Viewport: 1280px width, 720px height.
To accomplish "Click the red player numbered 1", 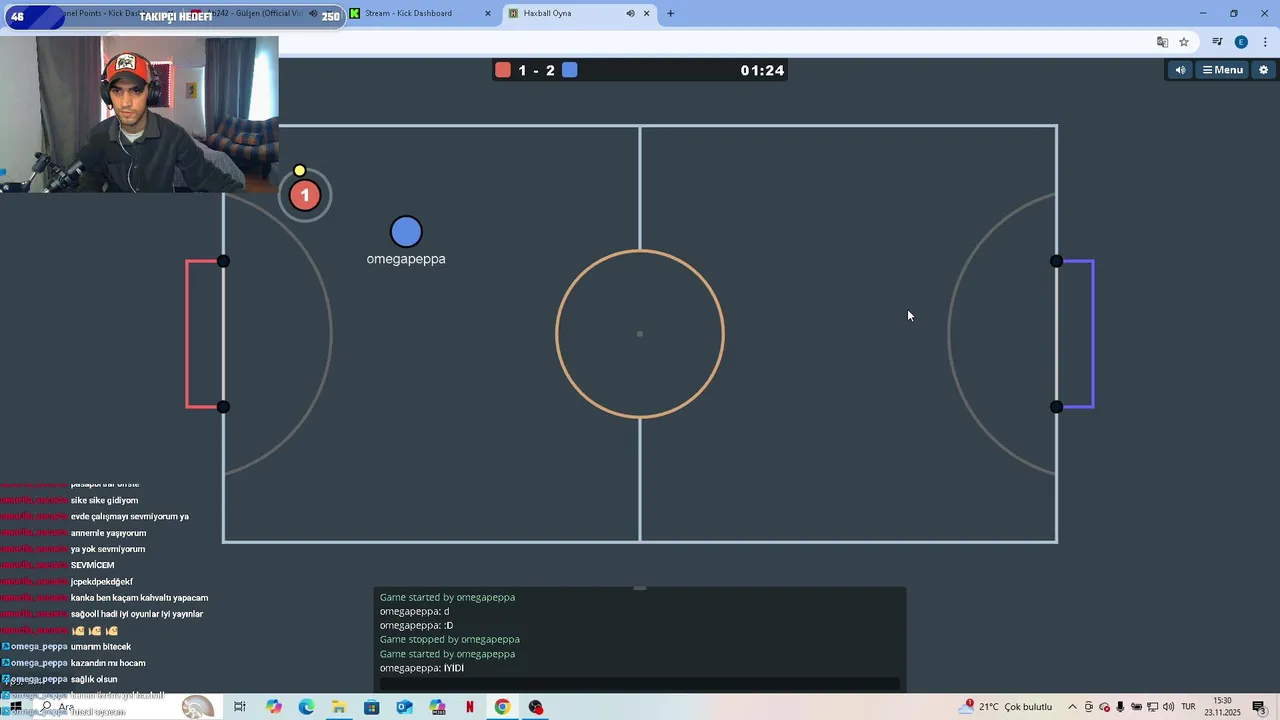I will pyautogui.click(x=305, y=196).
